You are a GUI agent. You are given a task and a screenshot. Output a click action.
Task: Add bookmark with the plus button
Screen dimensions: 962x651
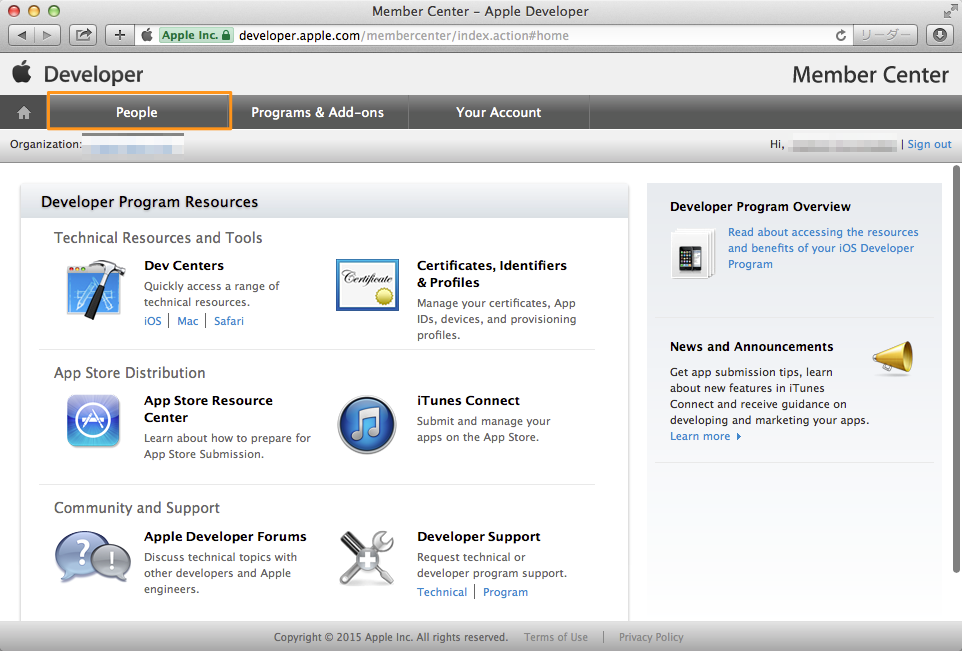[x=120, y=35]
